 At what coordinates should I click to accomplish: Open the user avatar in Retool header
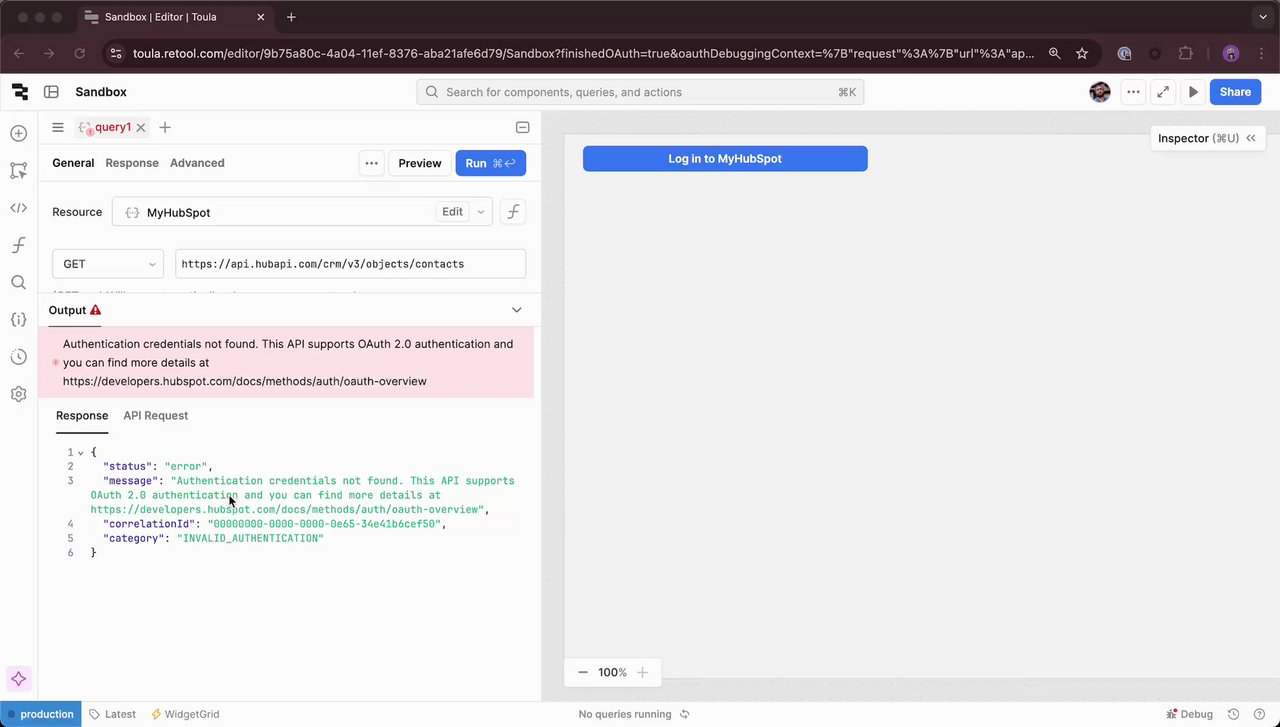pyautogui.click(x=1100, y=92)
